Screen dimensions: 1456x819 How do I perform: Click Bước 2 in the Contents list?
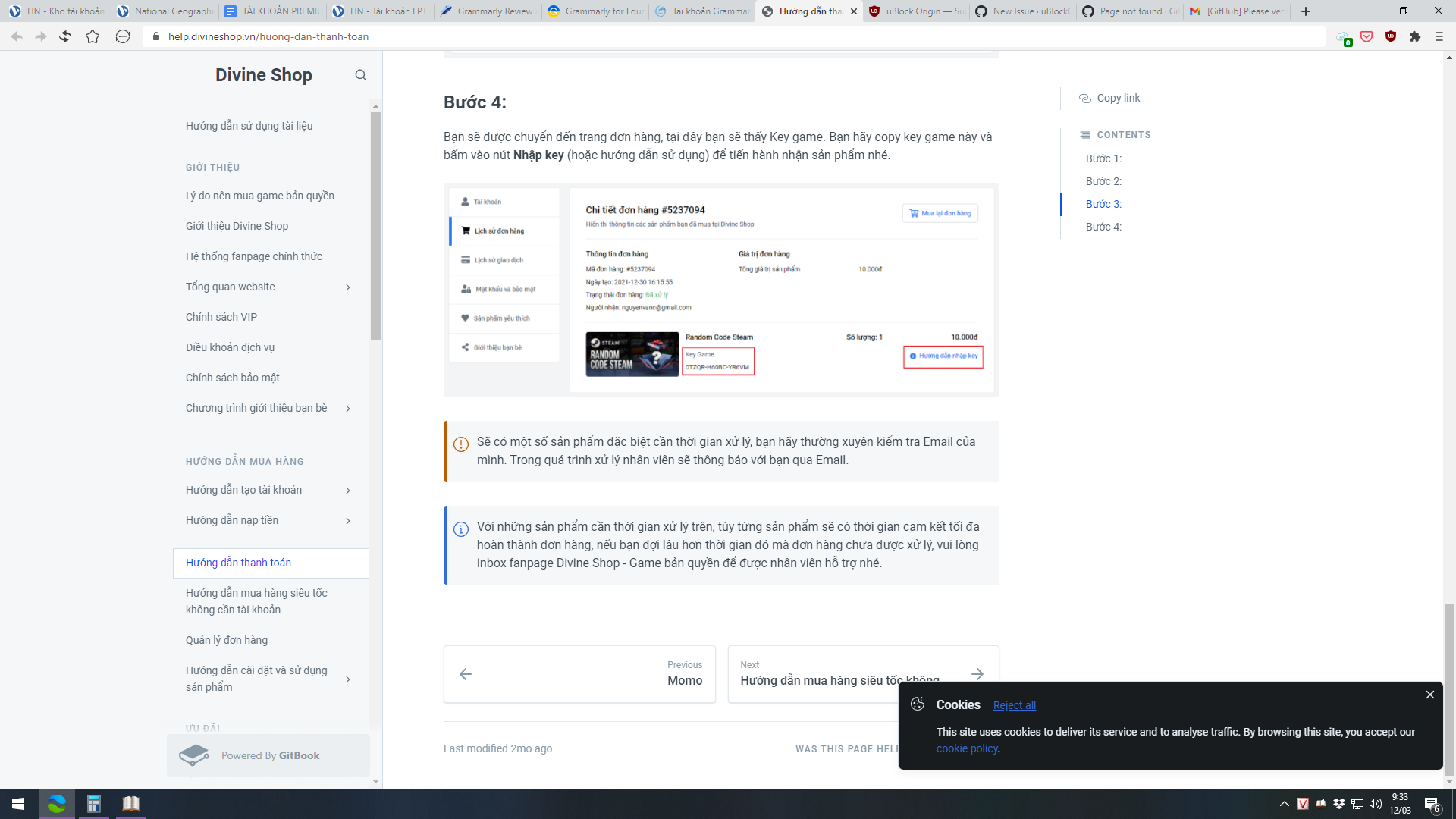1103,181
